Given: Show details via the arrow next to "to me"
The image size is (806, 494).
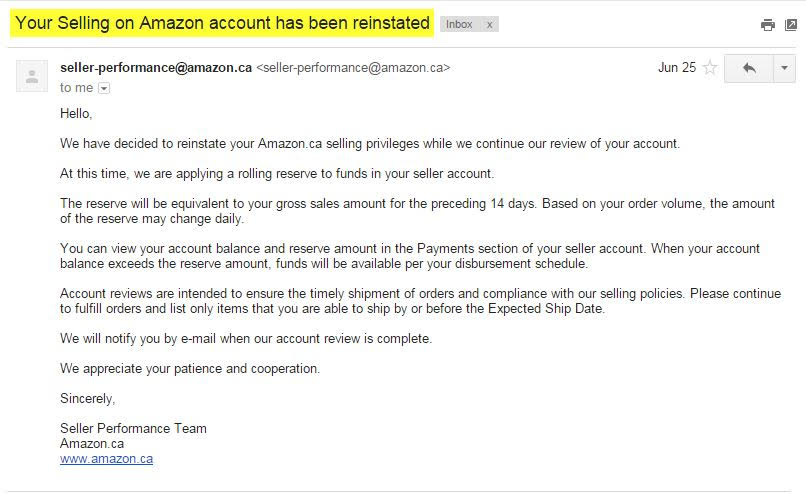Looking at the screenshot, I should coord(104,88).
